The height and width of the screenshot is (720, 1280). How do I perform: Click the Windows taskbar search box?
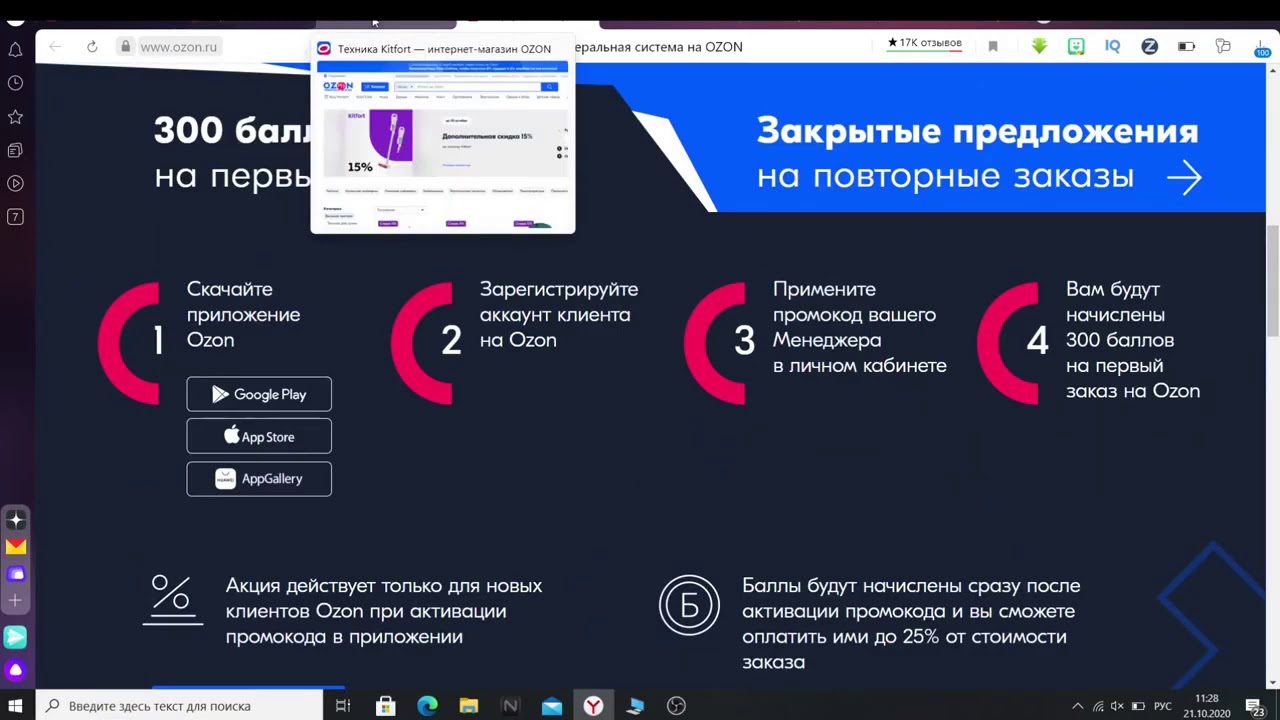pyautogui.click(x=179, y=706)
